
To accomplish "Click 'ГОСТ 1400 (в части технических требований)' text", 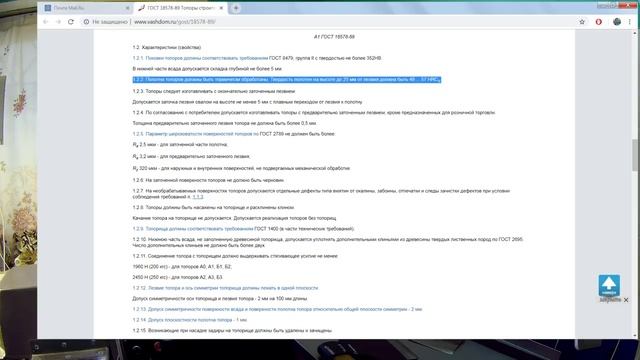I will [x=304, y=229].
